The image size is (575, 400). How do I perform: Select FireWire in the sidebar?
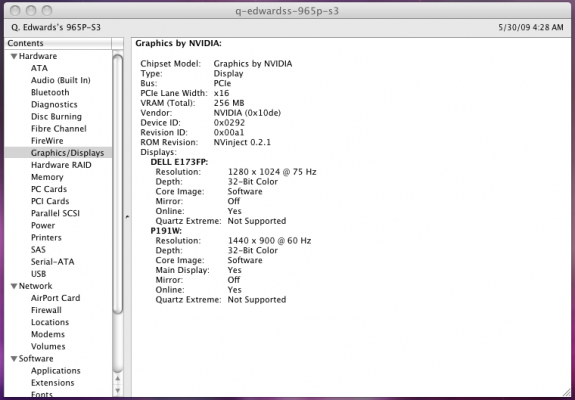(47, 141)
